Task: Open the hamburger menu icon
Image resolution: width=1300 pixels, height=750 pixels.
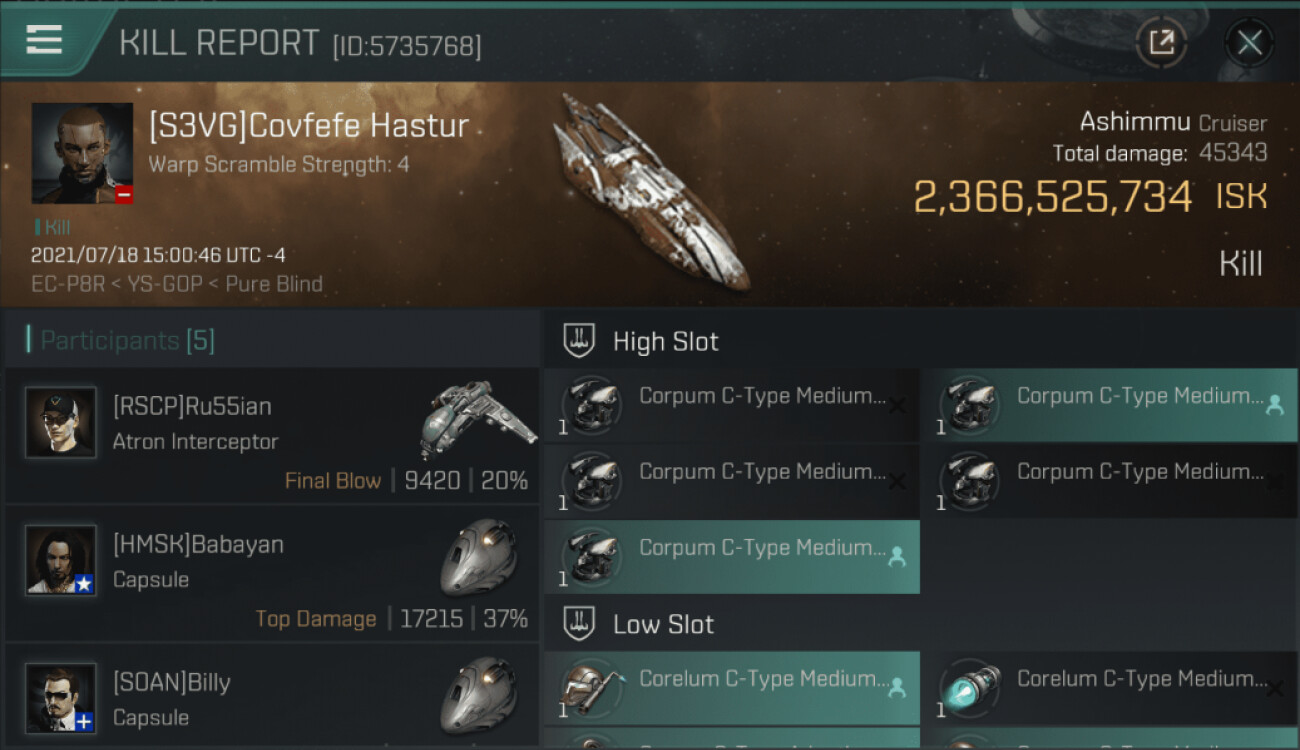Action: tap(44, 40)
